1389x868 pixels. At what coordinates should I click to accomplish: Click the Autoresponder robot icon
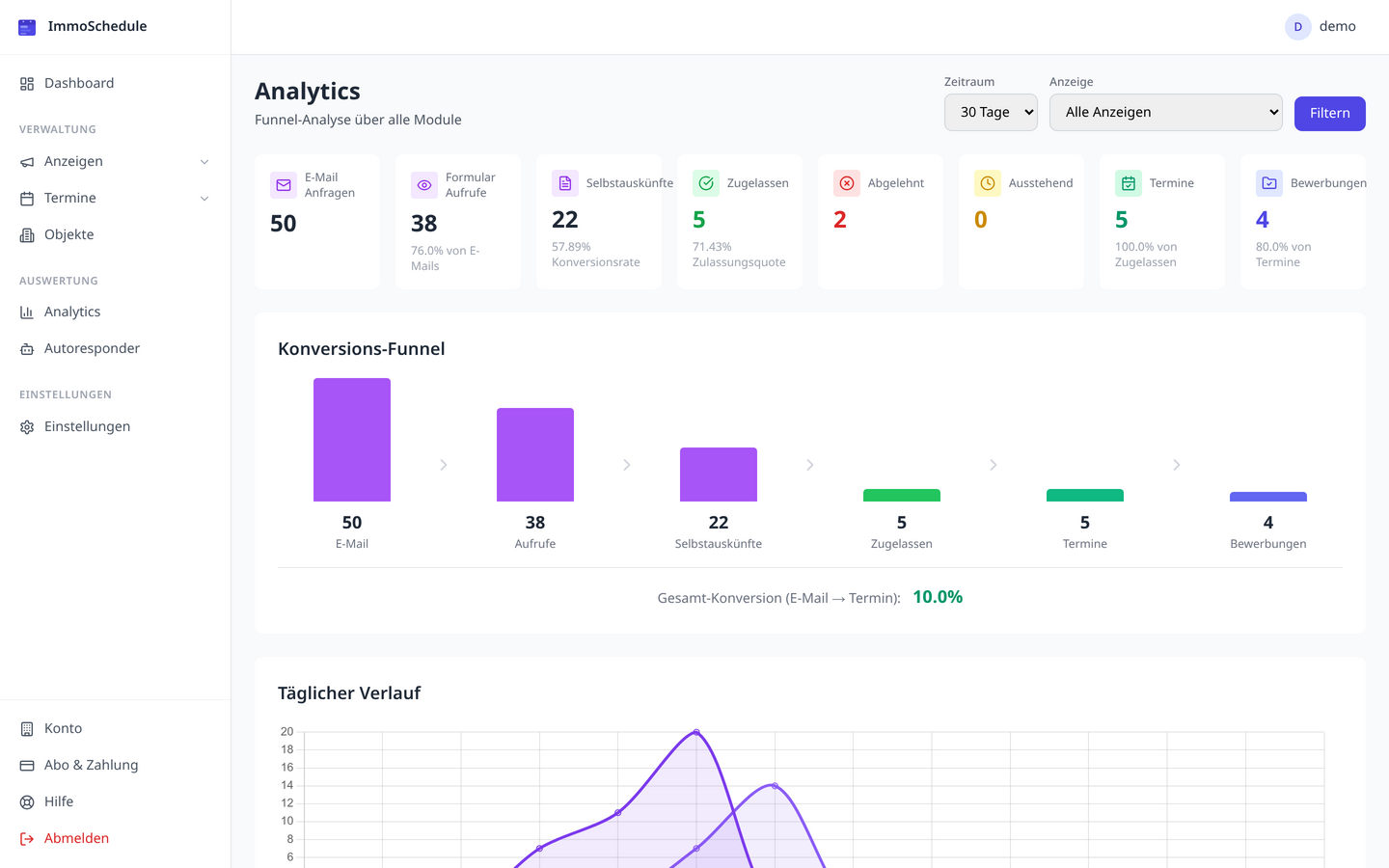click(26, 348)
